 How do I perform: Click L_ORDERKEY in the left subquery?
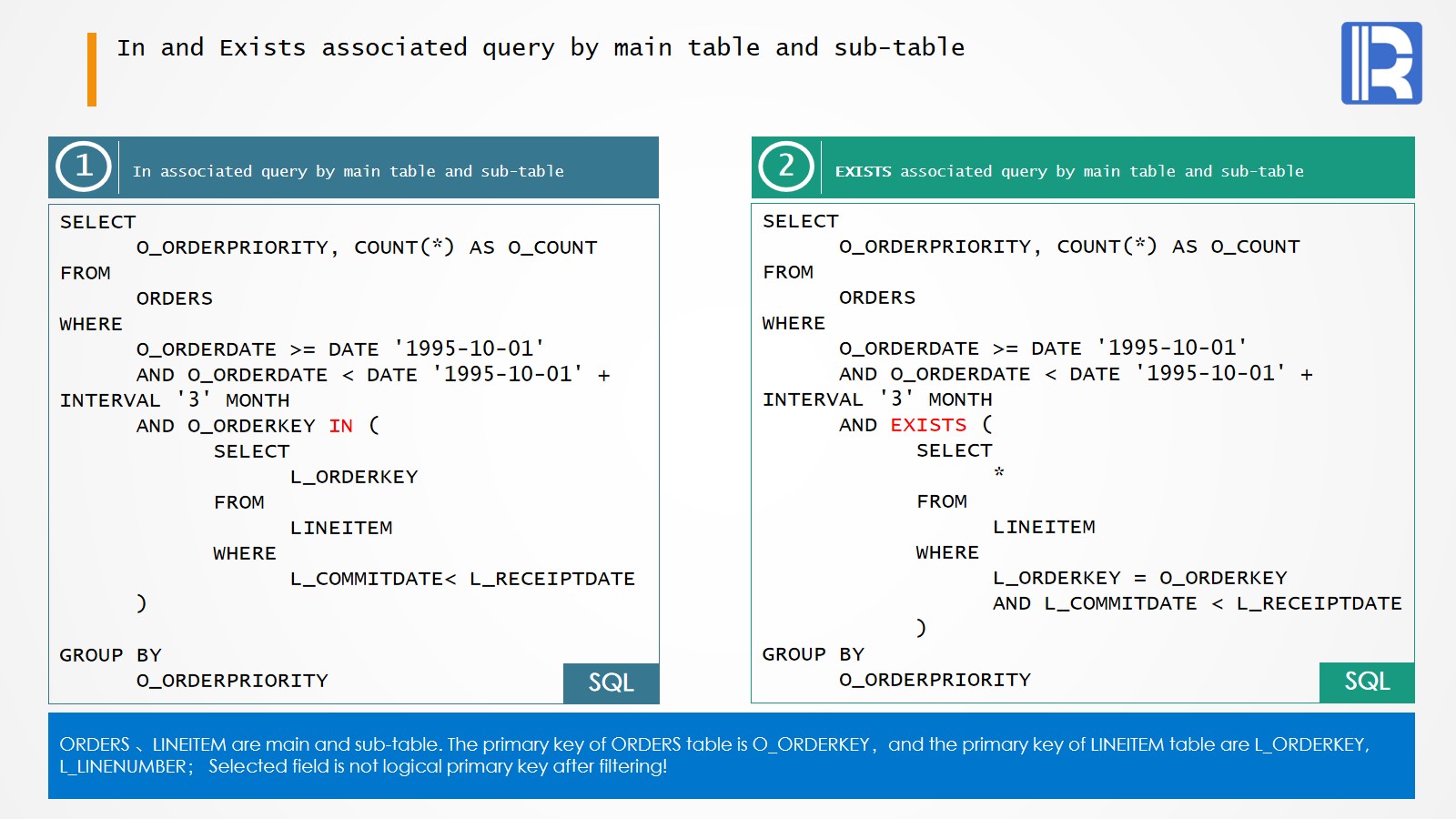pos(354,477)
